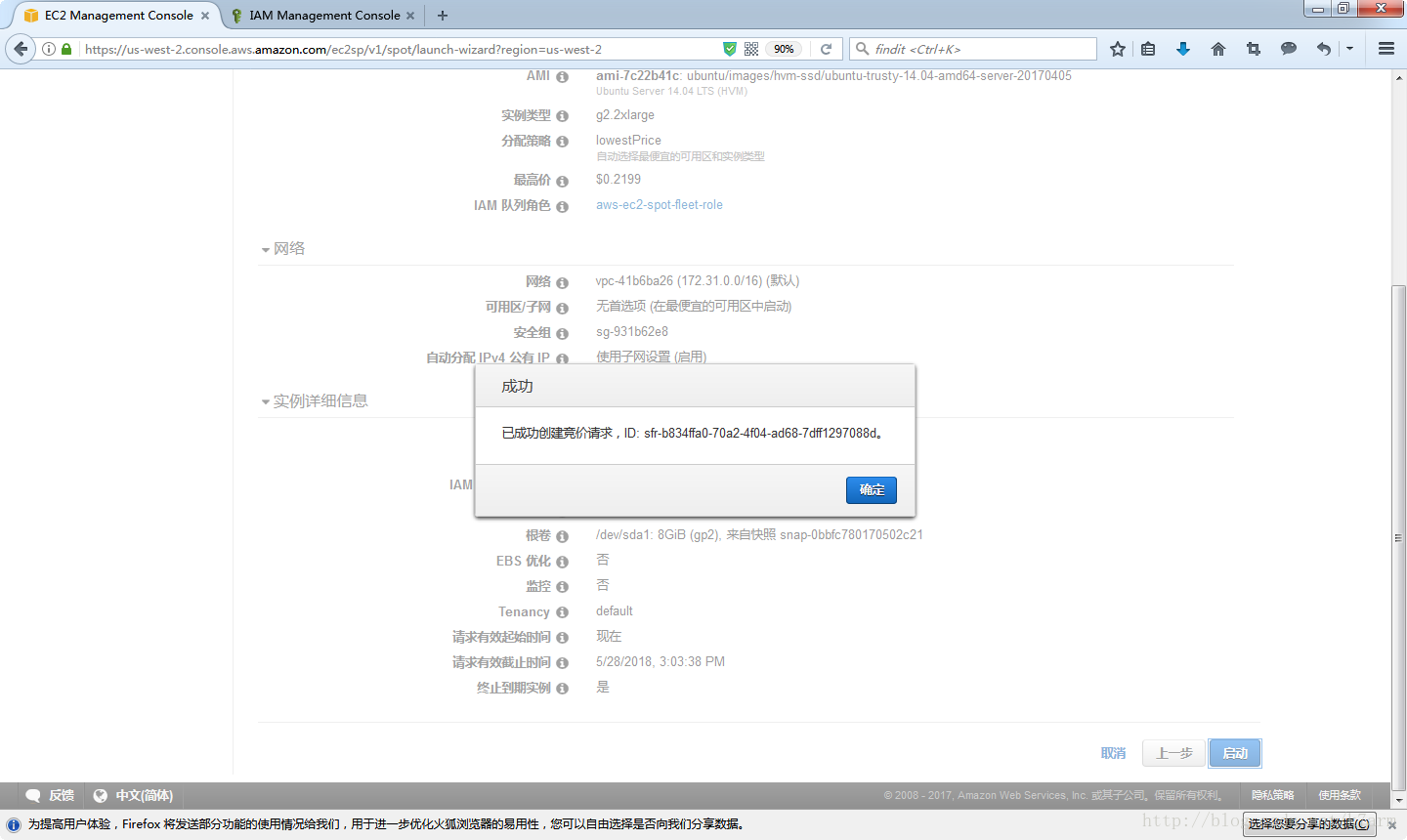
Task: Open the bookmarks list icon
Action: click(x=1148, y=49)
